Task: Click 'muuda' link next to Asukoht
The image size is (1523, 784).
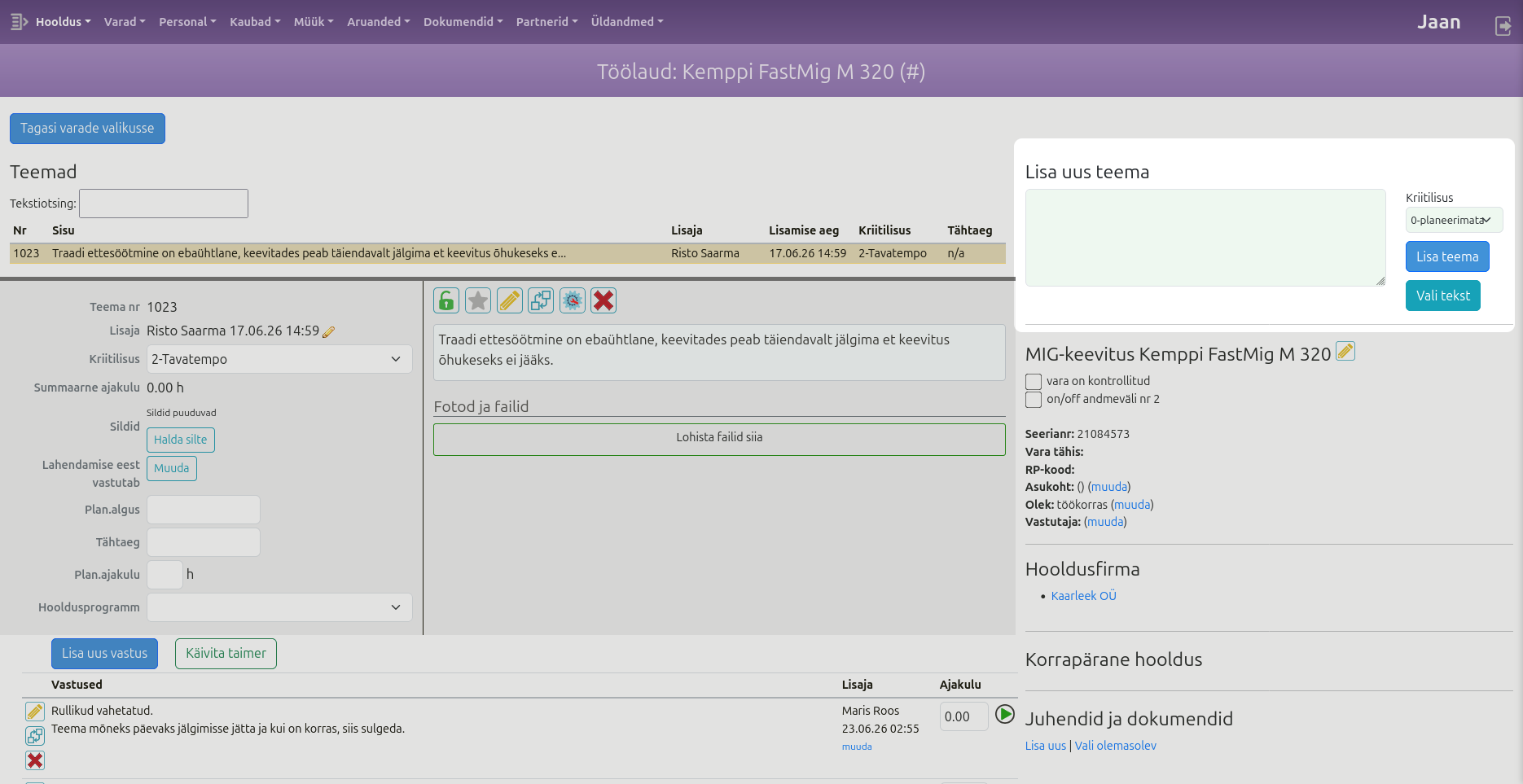Action: pyautogui.click(x=1109, y=487)
